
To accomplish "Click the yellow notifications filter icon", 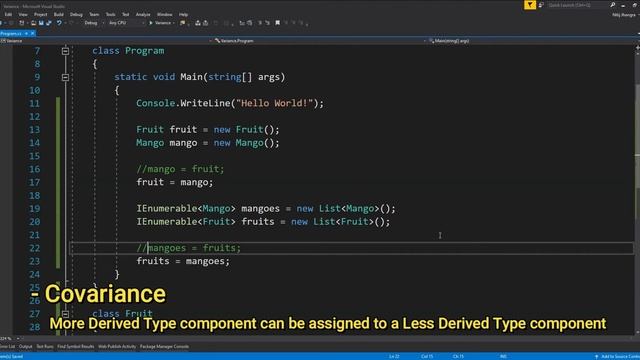I will pyautogui.click(x=530, y=5).
